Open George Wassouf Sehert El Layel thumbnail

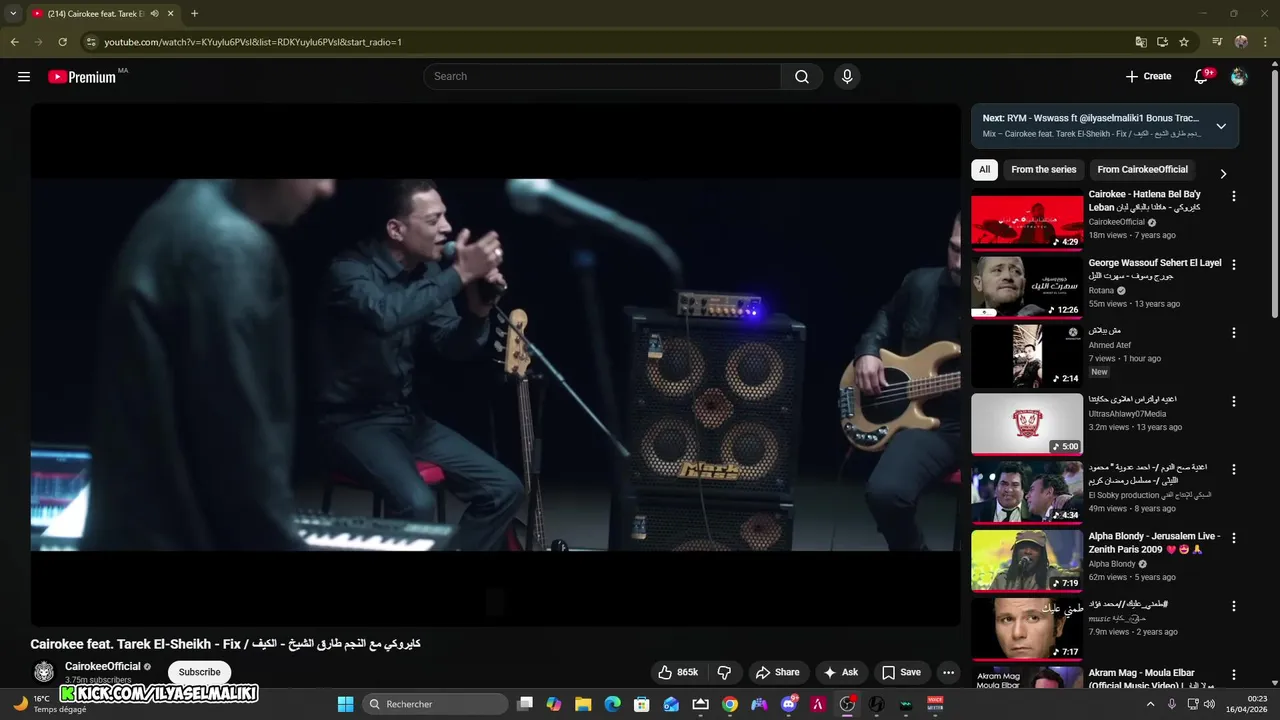pyautogui.click(x=1027, y=287)
